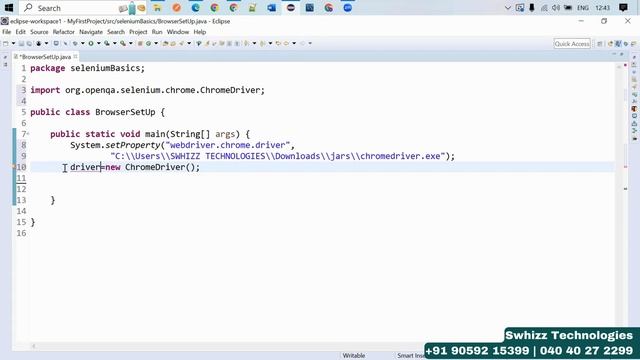
Task: Click the Last Edit Location icon
Action: pos(278,43)
